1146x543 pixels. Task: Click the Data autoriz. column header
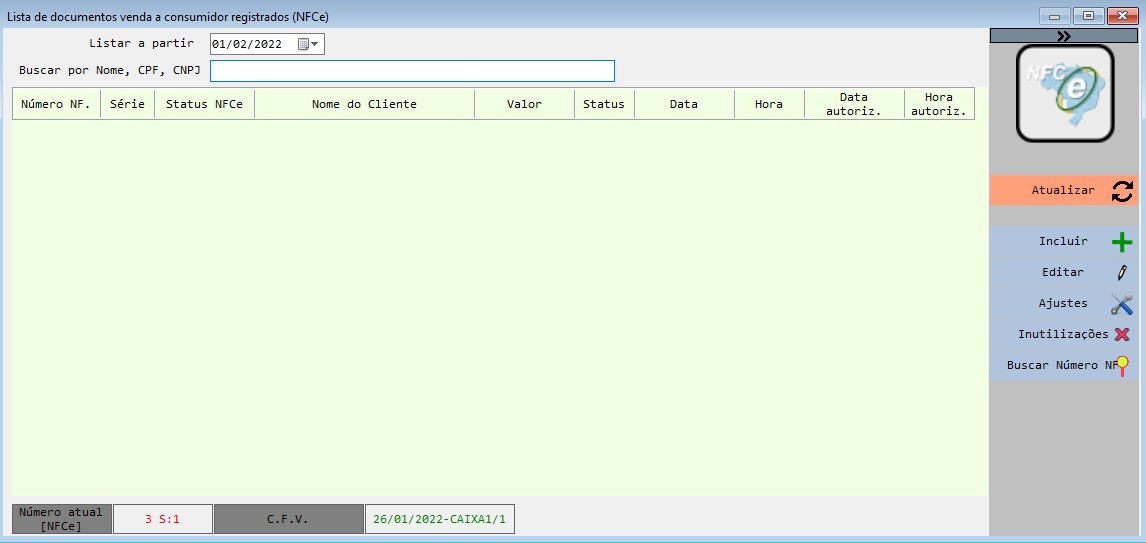853,104
